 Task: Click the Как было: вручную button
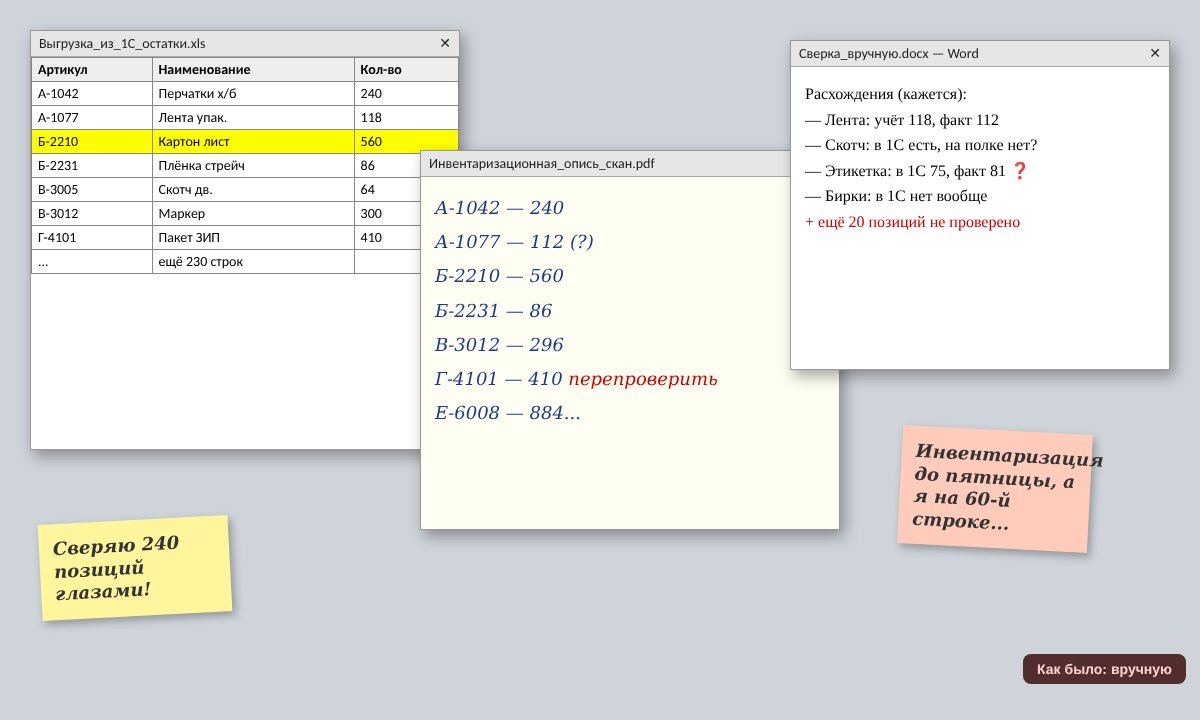[1104, 669]
